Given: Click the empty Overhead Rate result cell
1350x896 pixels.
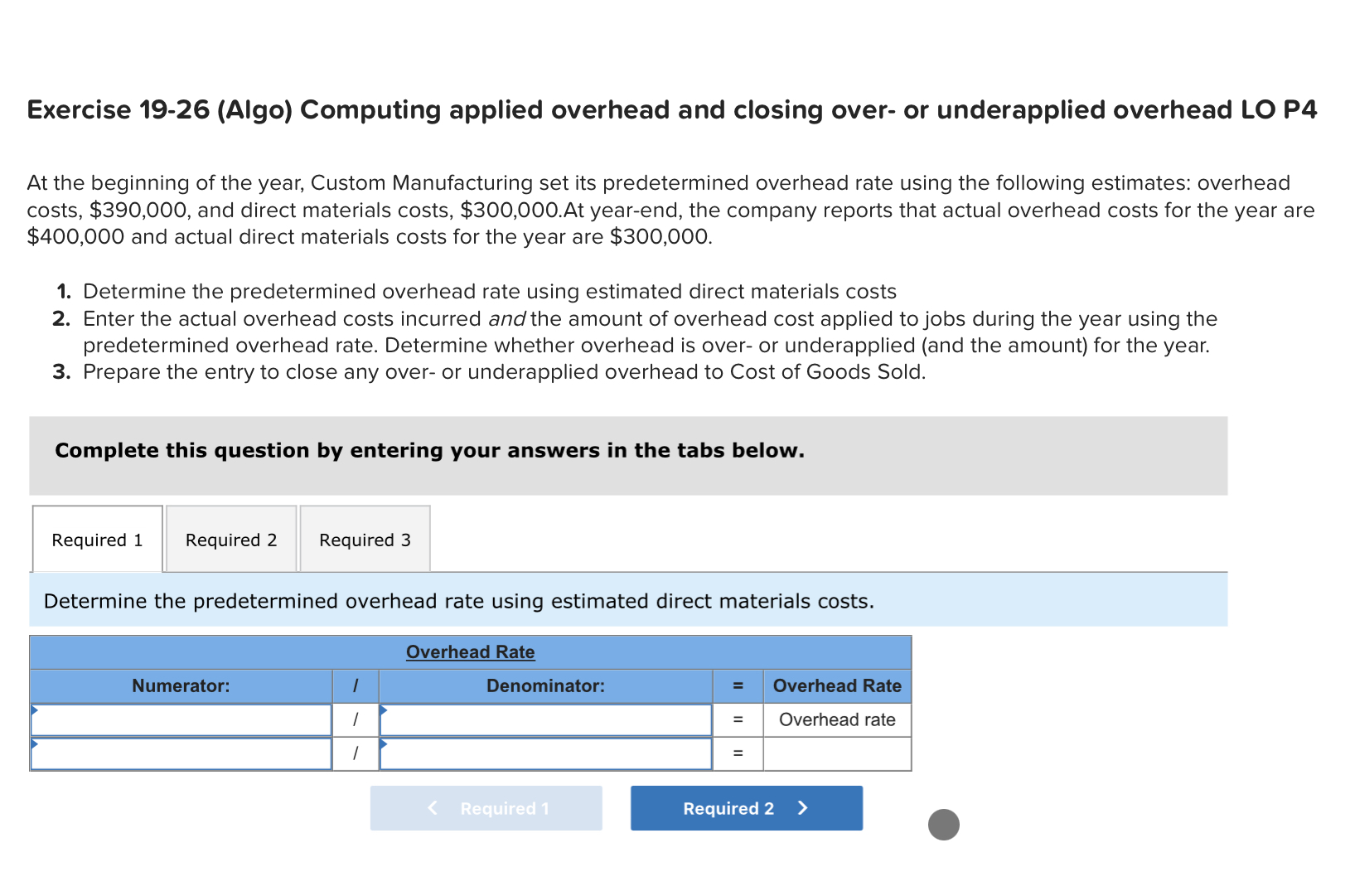Looking at the screenshot, I should 836,753.
